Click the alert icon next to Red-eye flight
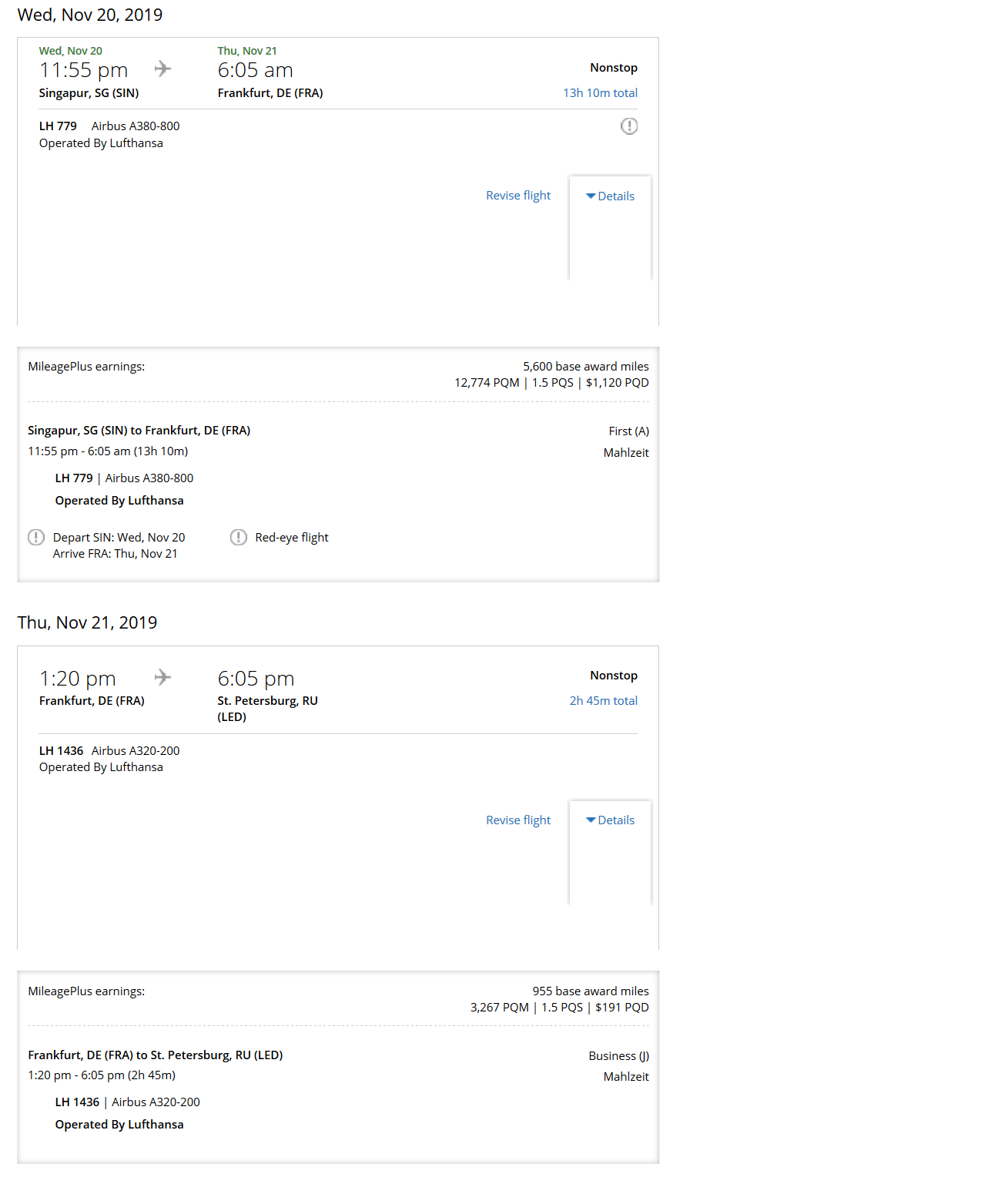The height and width of the screenshot is (1184, 1008). point(239,537)
